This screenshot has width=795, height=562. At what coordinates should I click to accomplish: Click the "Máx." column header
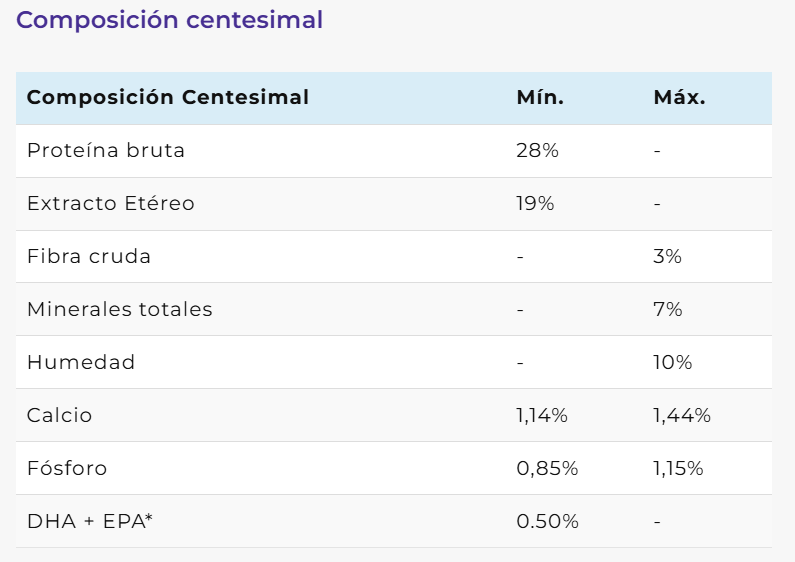tap(679, 98)
